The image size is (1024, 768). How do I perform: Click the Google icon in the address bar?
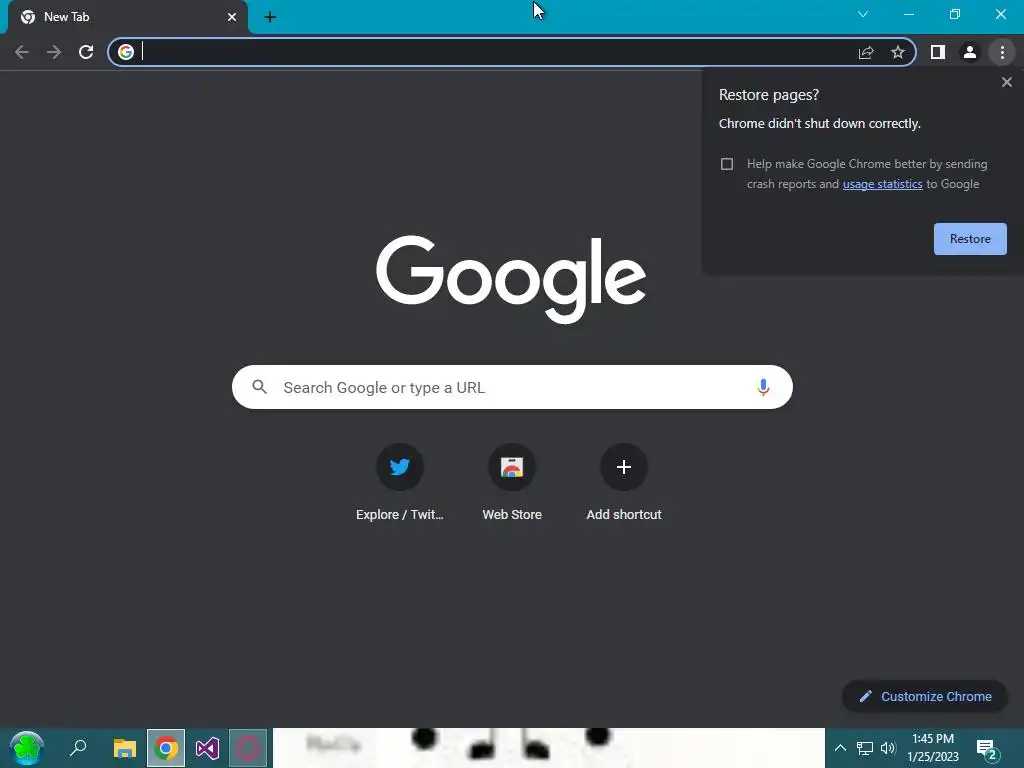pos(126,52)
